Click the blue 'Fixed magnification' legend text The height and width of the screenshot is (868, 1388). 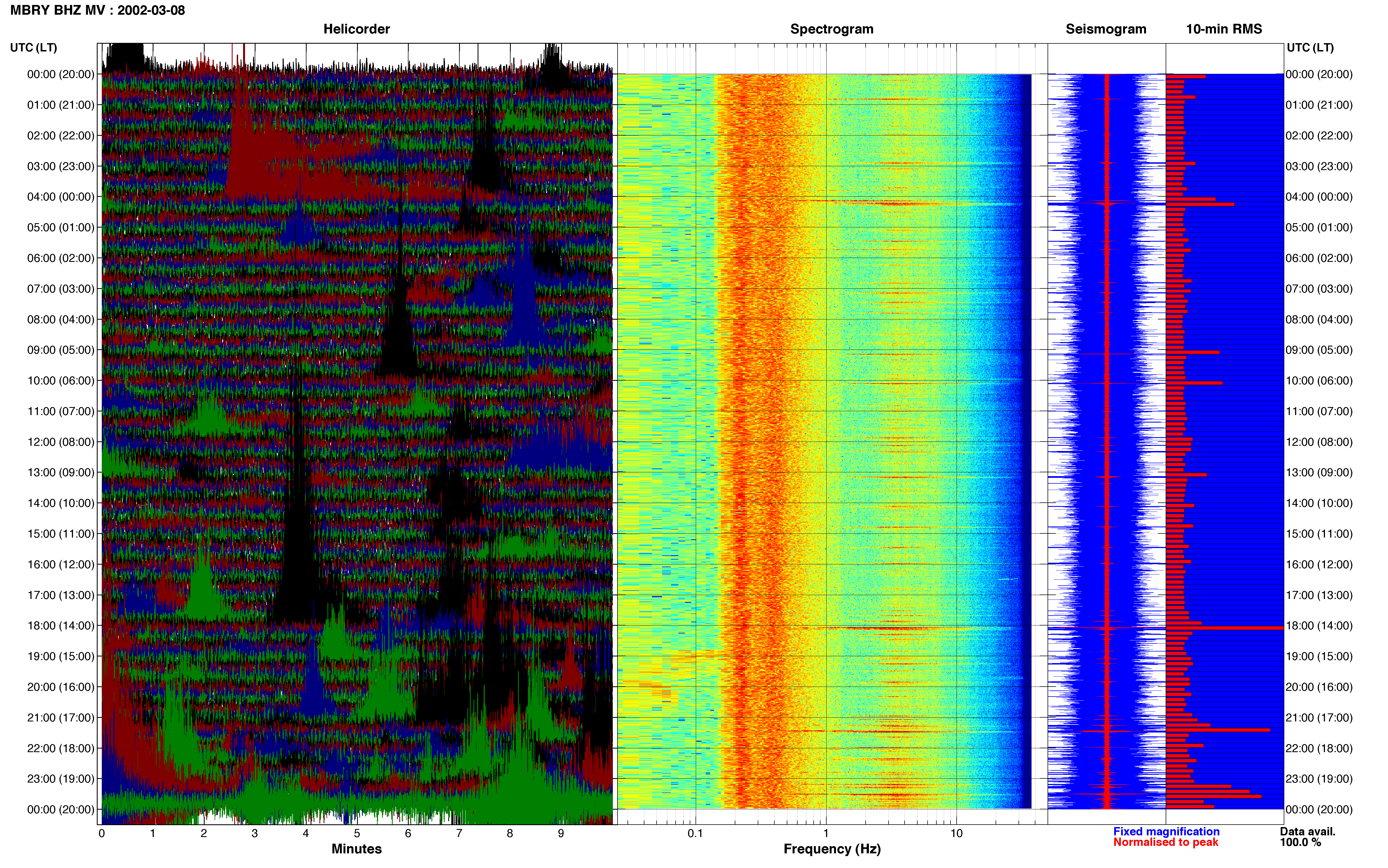(x=1166, y=832)
